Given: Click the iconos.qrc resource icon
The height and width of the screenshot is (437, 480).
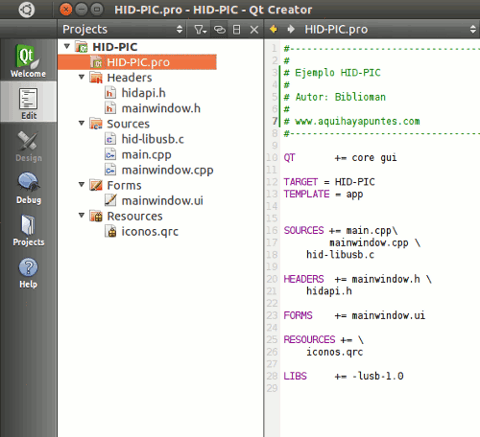Looking at the screenshot, I should click(x=110, y=231).
